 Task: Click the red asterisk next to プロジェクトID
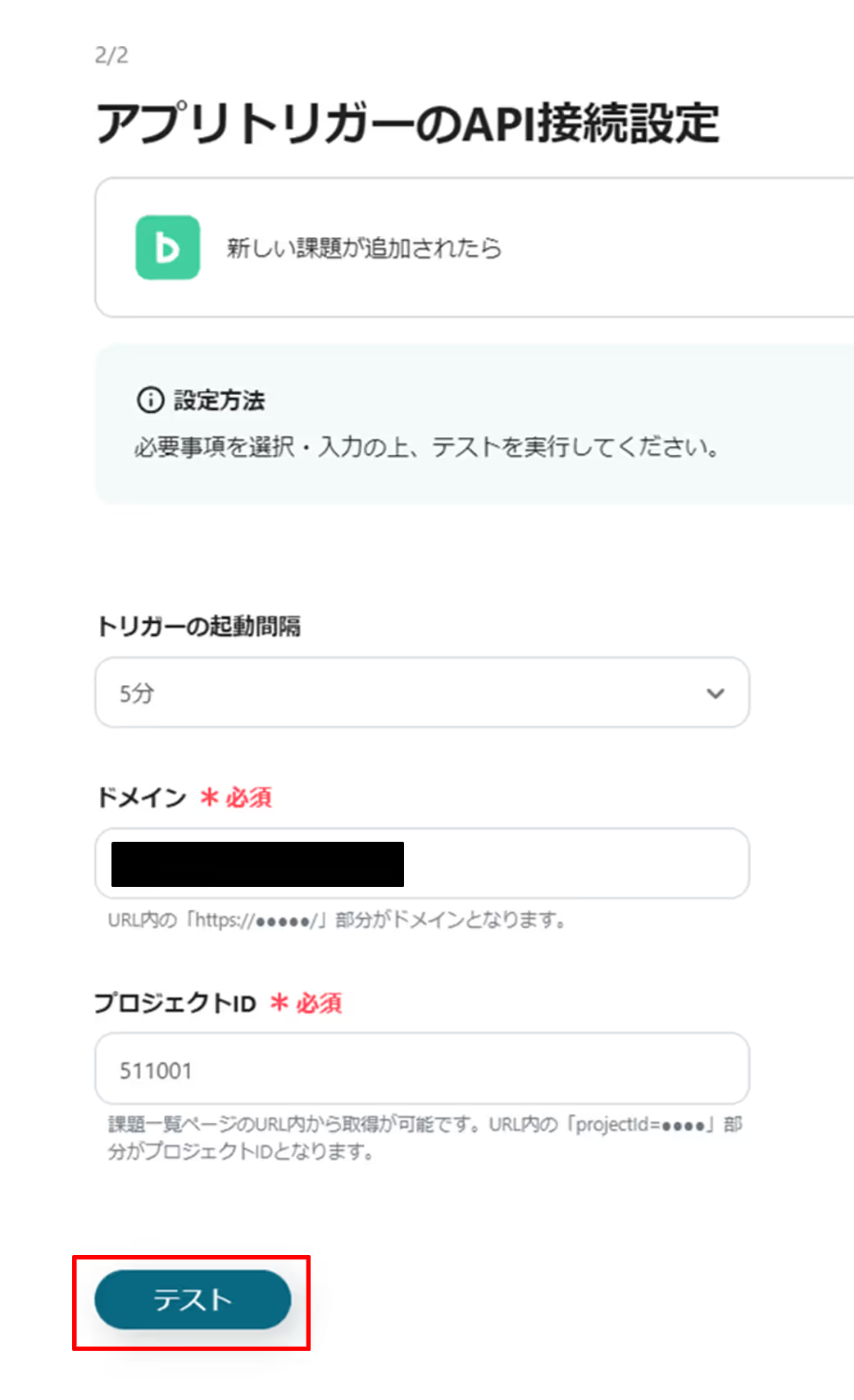click(x=279, y=1002)
